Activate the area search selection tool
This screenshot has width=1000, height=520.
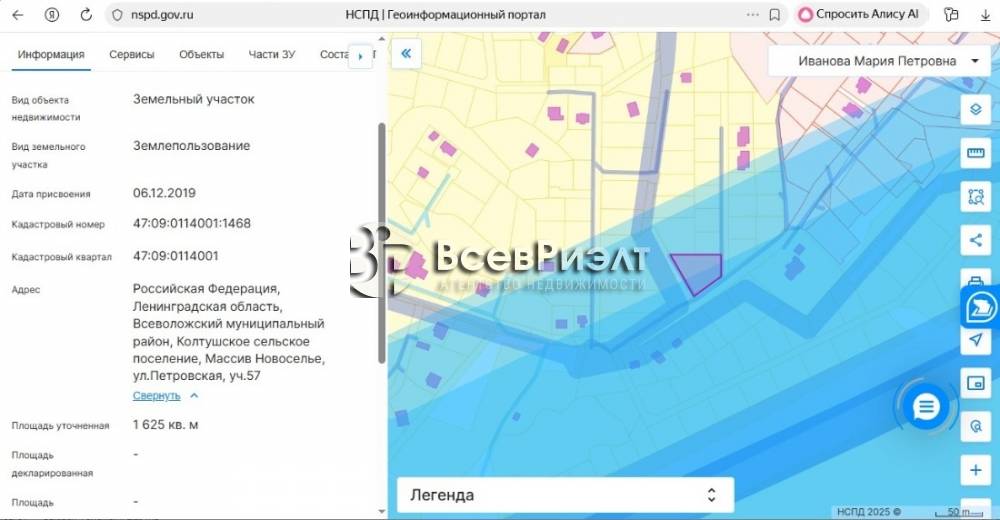(x=976, y=197)
